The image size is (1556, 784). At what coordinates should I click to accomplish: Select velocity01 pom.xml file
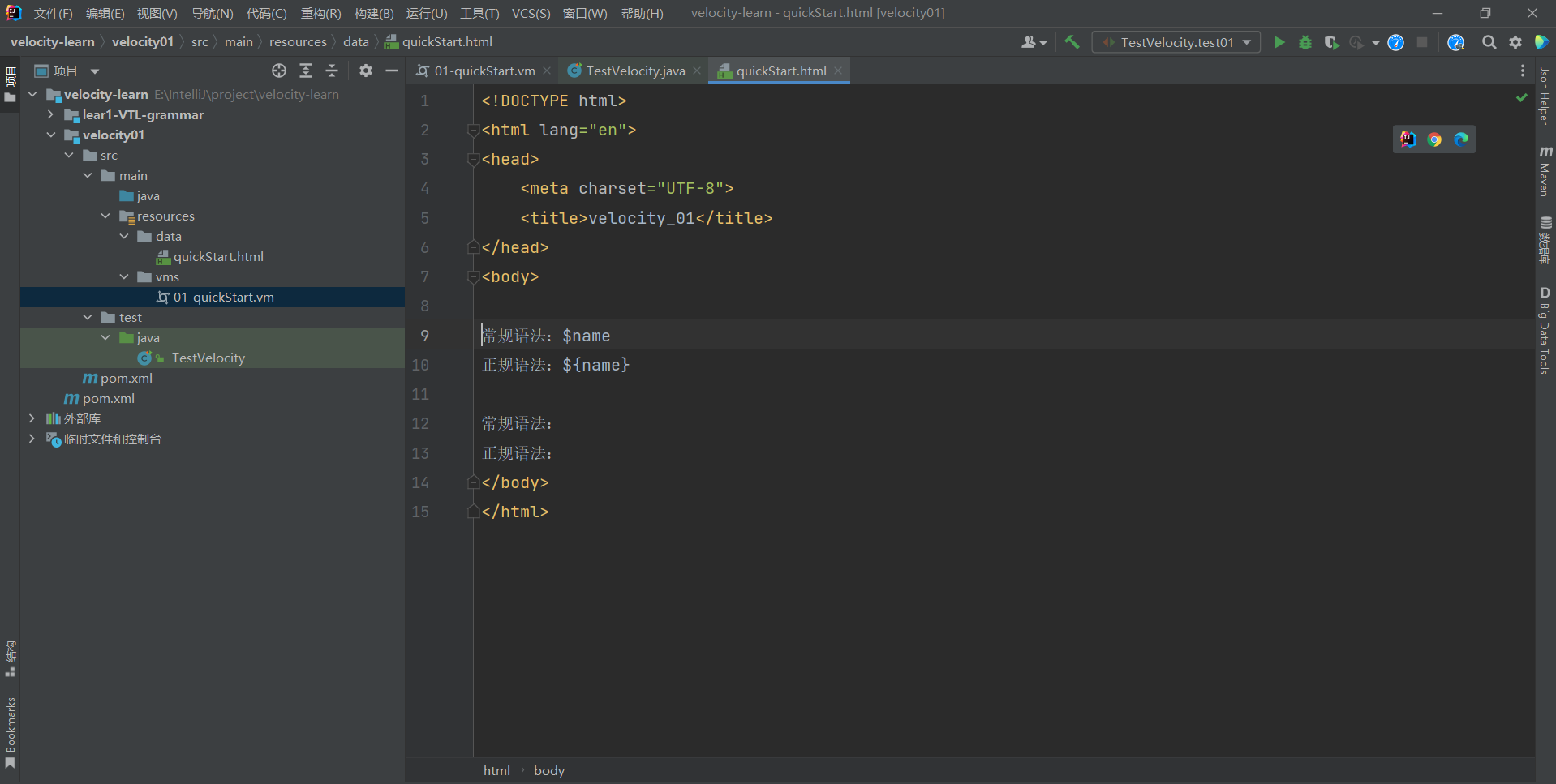127,379
